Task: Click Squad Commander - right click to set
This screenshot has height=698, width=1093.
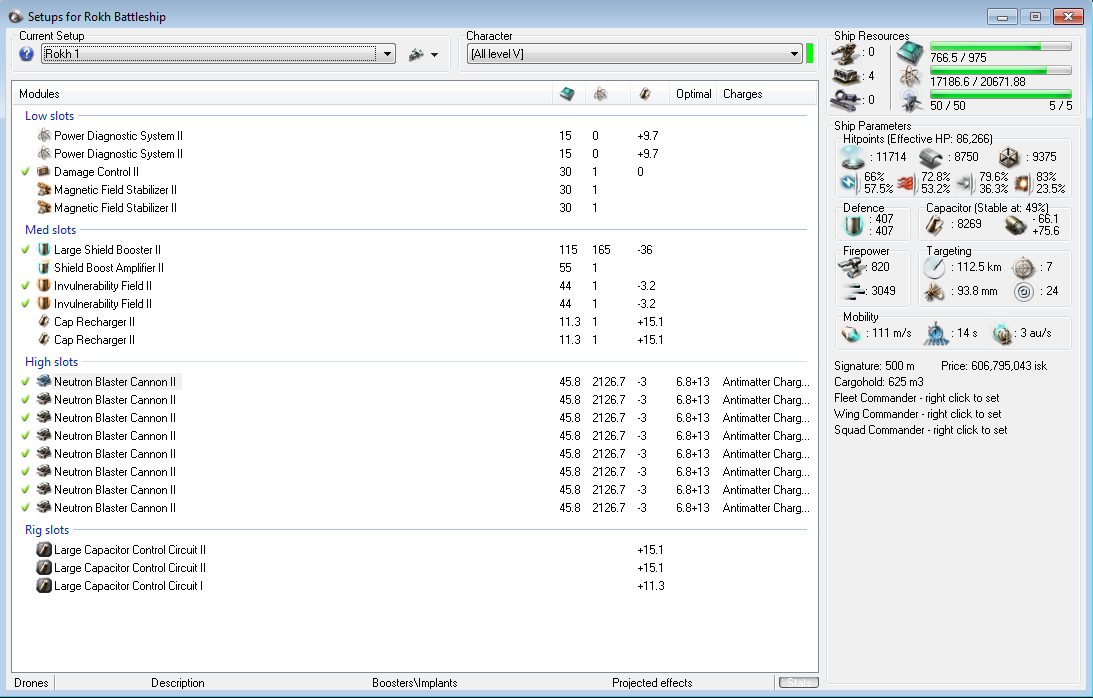Action: [920, 430]
